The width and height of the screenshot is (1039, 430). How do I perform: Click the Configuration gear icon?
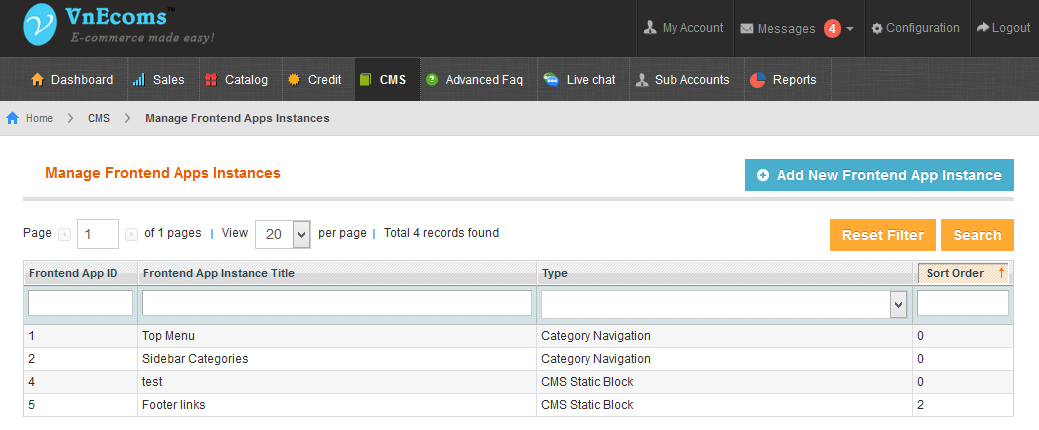[x=877, y=28]
